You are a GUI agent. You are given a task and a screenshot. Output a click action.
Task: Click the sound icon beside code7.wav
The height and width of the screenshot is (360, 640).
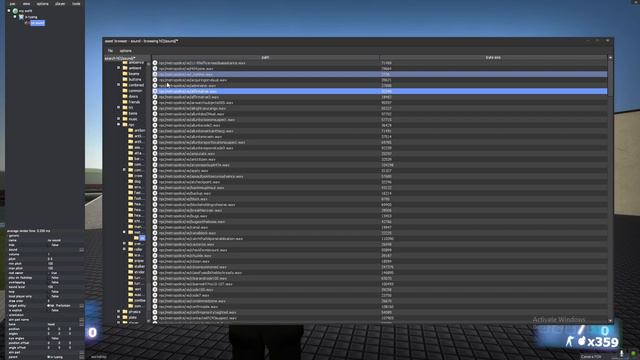155,296
